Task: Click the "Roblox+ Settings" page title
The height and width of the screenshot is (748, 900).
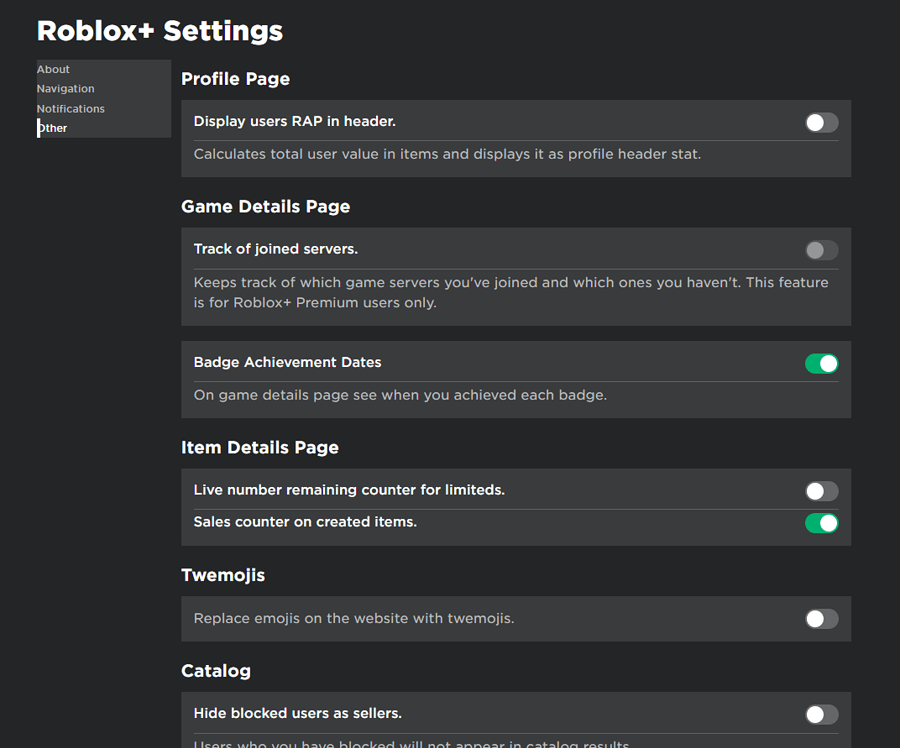Action: coord(159,31)
